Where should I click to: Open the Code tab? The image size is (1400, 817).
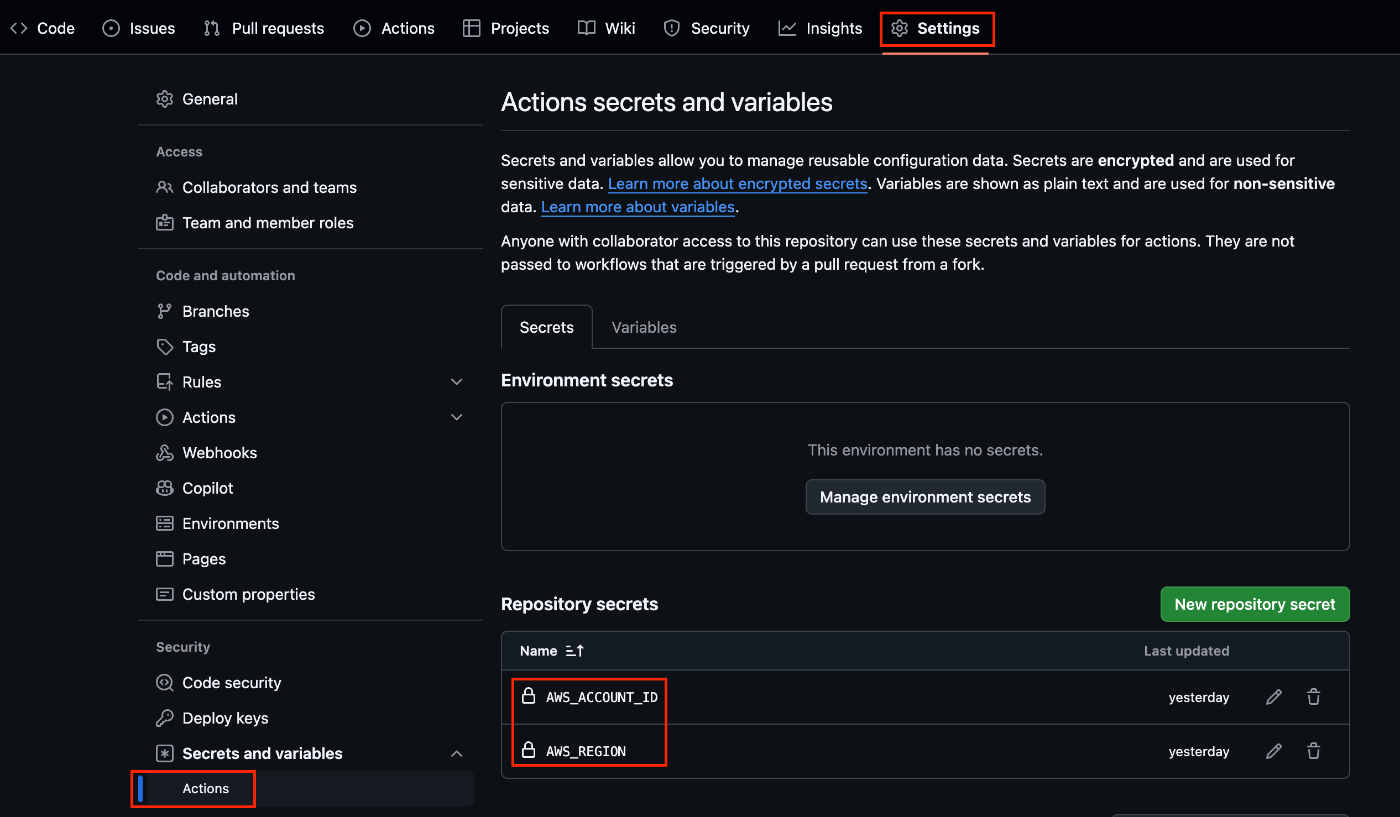[42, 28]
